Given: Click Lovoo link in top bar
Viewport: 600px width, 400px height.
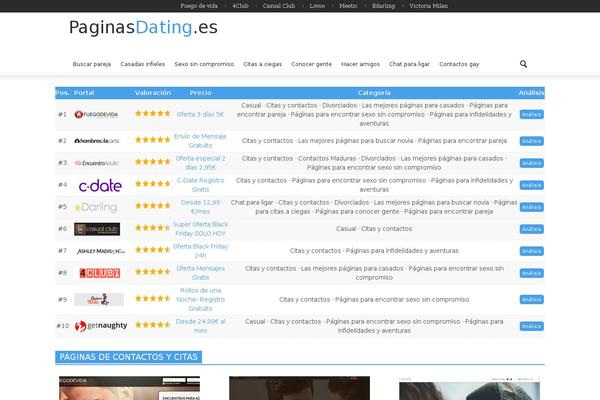Looking at the screenshot, I should [x=317, y=6].
